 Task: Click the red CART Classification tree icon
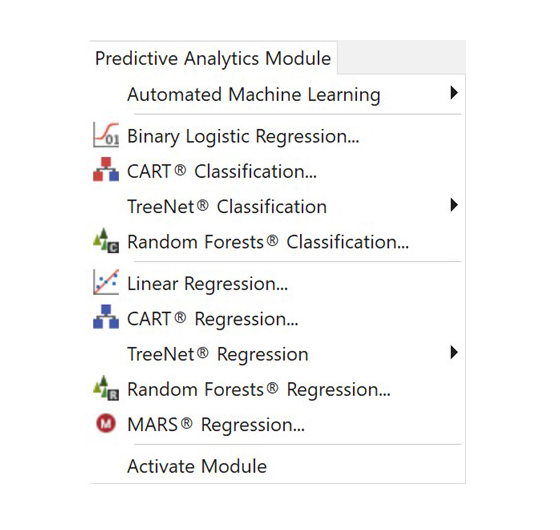106,169
